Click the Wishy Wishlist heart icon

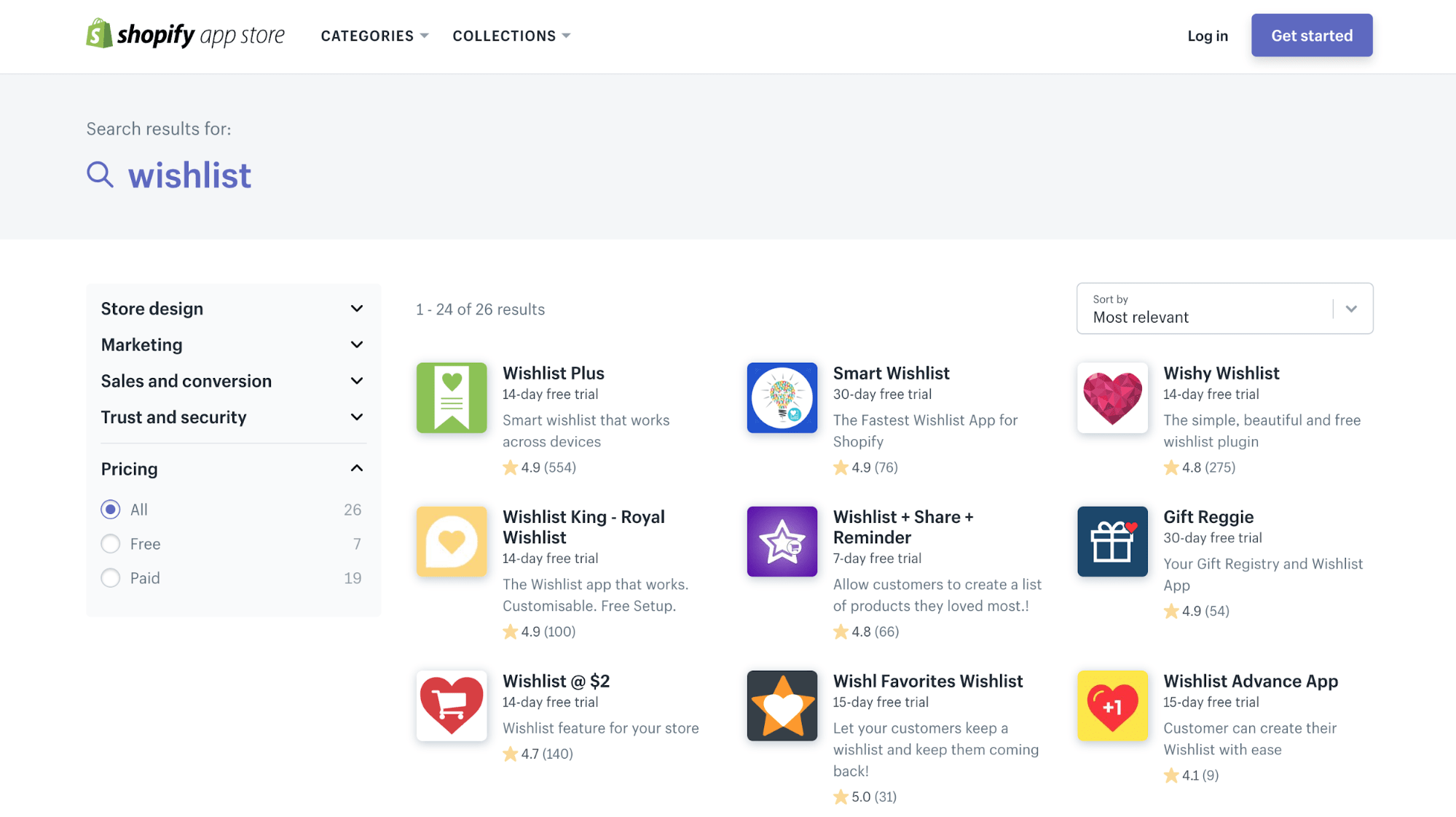point(1112,397)
